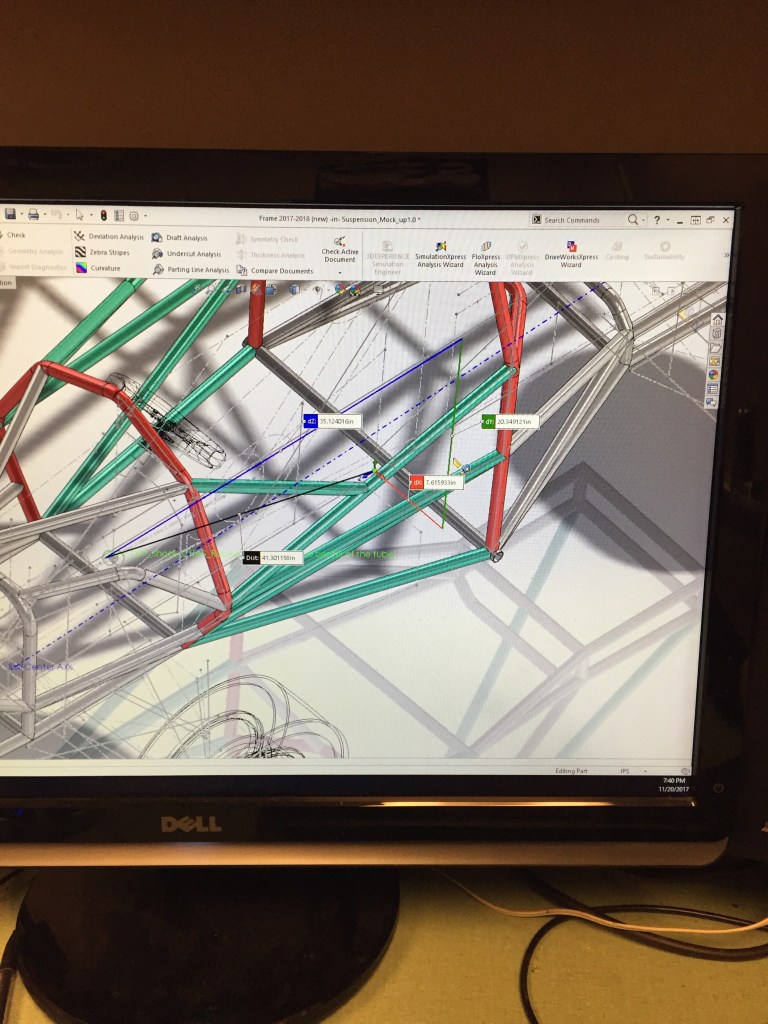Run Undercut Analysis
This screenshot has width=768, height=1024.
pyautogui.click(x=158, y=254)
